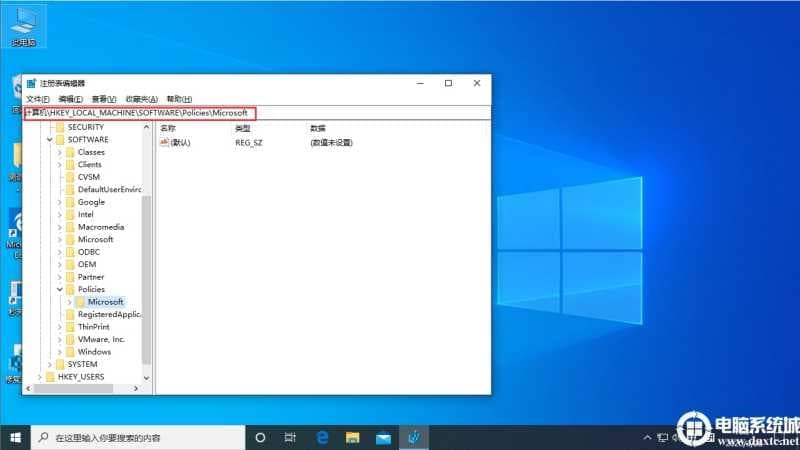Click the registry address path field
The image size is (800, 450).
pyautogui.click(x=258, y=113)
